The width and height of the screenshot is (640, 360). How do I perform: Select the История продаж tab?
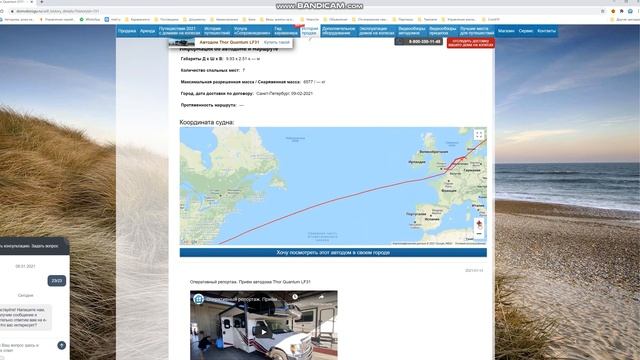tap(309, 31)
